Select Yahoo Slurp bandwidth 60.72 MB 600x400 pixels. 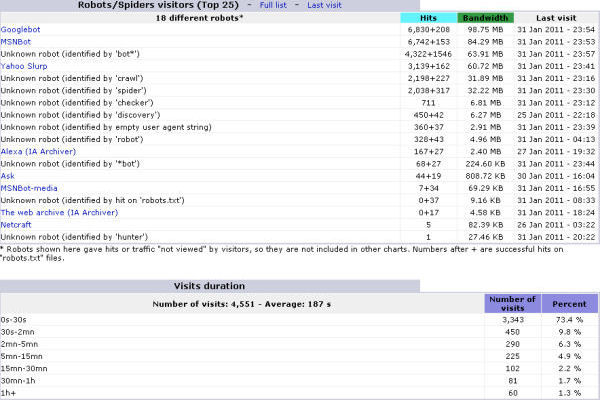coord(485,66)
